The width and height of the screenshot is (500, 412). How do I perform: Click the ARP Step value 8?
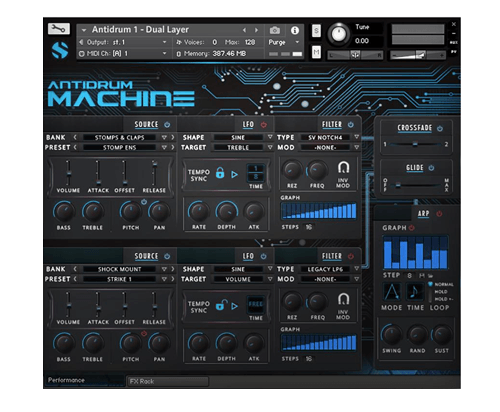pos(409,275)
